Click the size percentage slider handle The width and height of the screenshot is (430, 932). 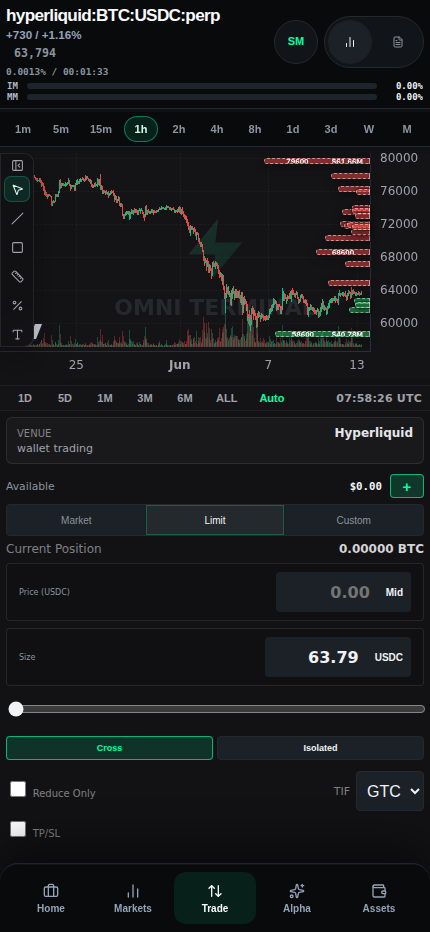(x=16, y=709)
